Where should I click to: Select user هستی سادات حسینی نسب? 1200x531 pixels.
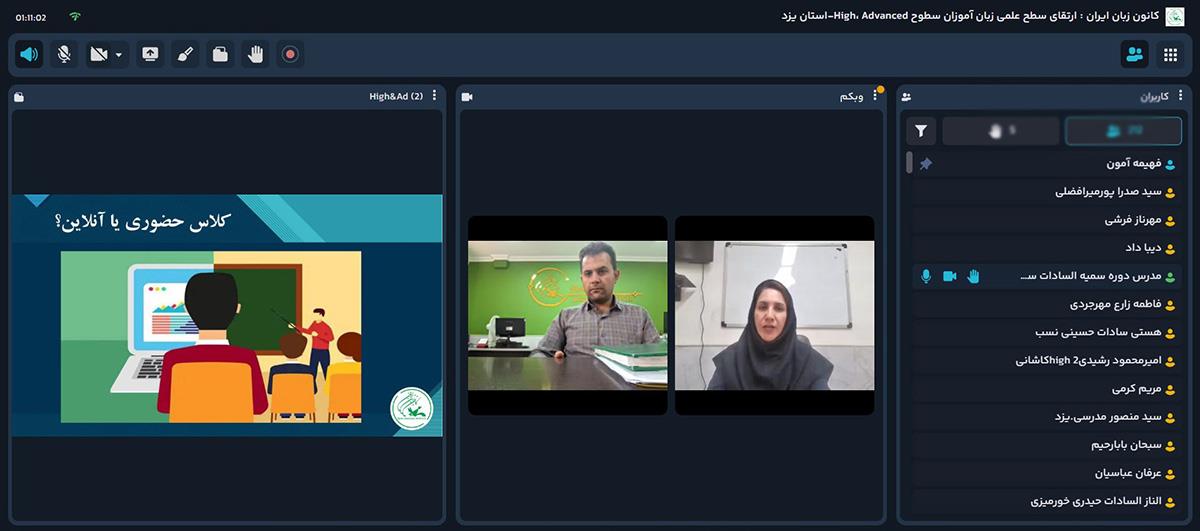pyautogui.click(x=1048, y=332)
